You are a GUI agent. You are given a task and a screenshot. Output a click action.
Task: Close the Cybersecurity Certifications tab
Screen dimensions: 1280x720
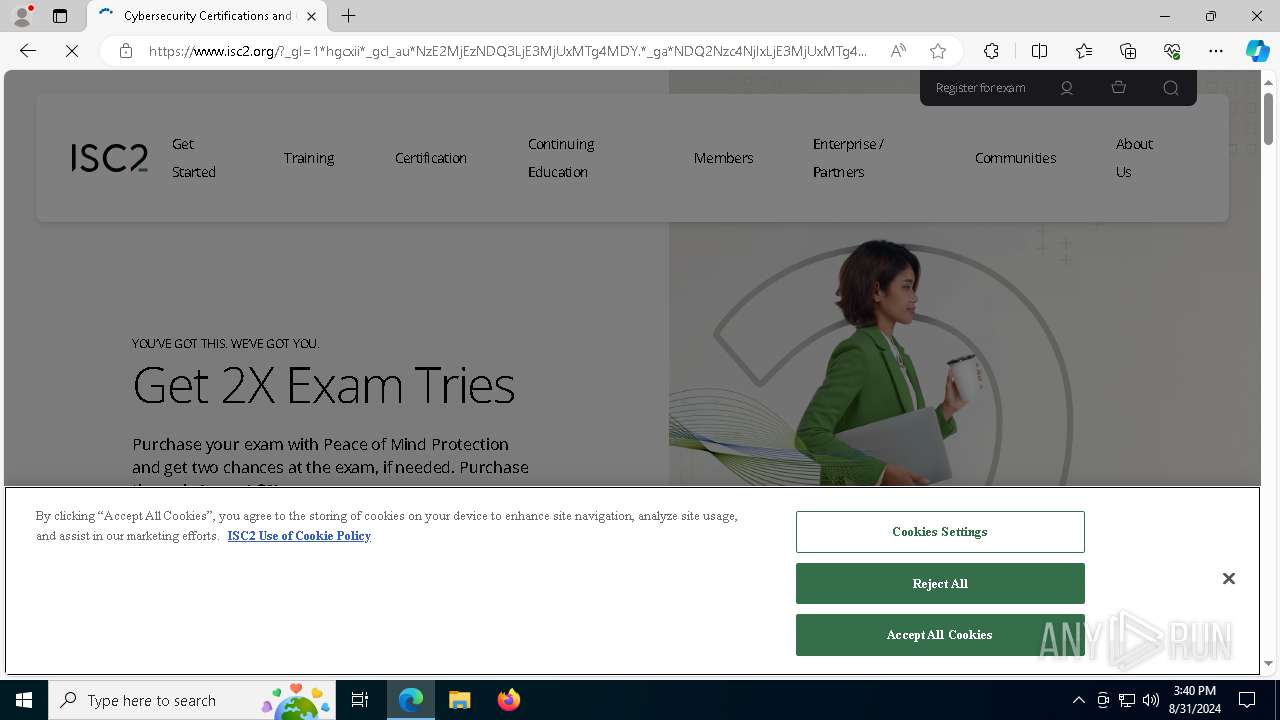311,16
